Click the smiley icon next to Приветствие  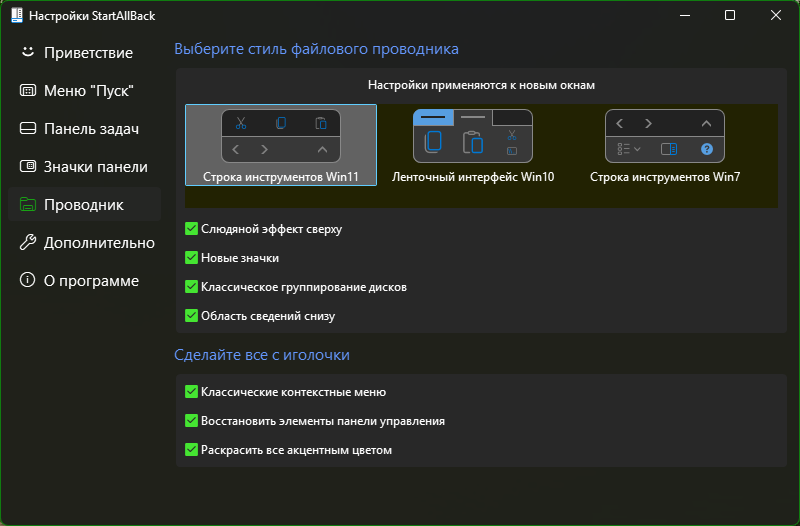coord(28,52)
